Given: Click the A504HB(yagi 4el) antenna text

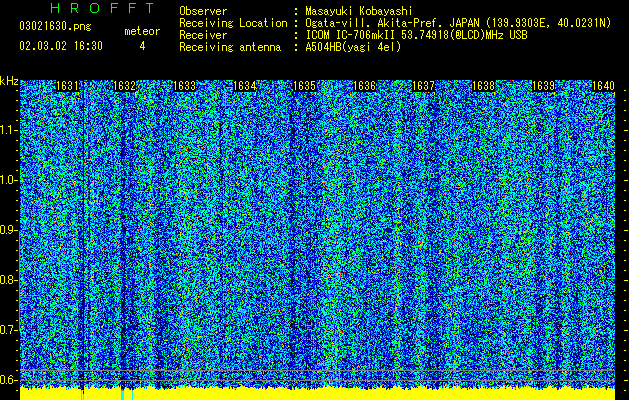Looking at the screenshot, I should coord(353,47).
